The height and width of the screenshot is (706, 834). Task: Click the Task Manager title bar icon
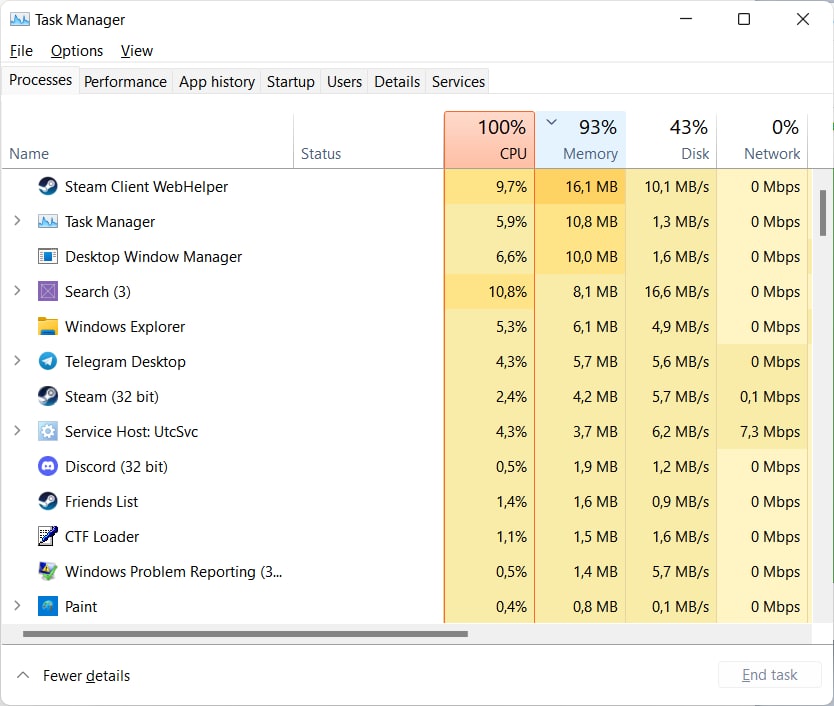(x=20, y=20)
